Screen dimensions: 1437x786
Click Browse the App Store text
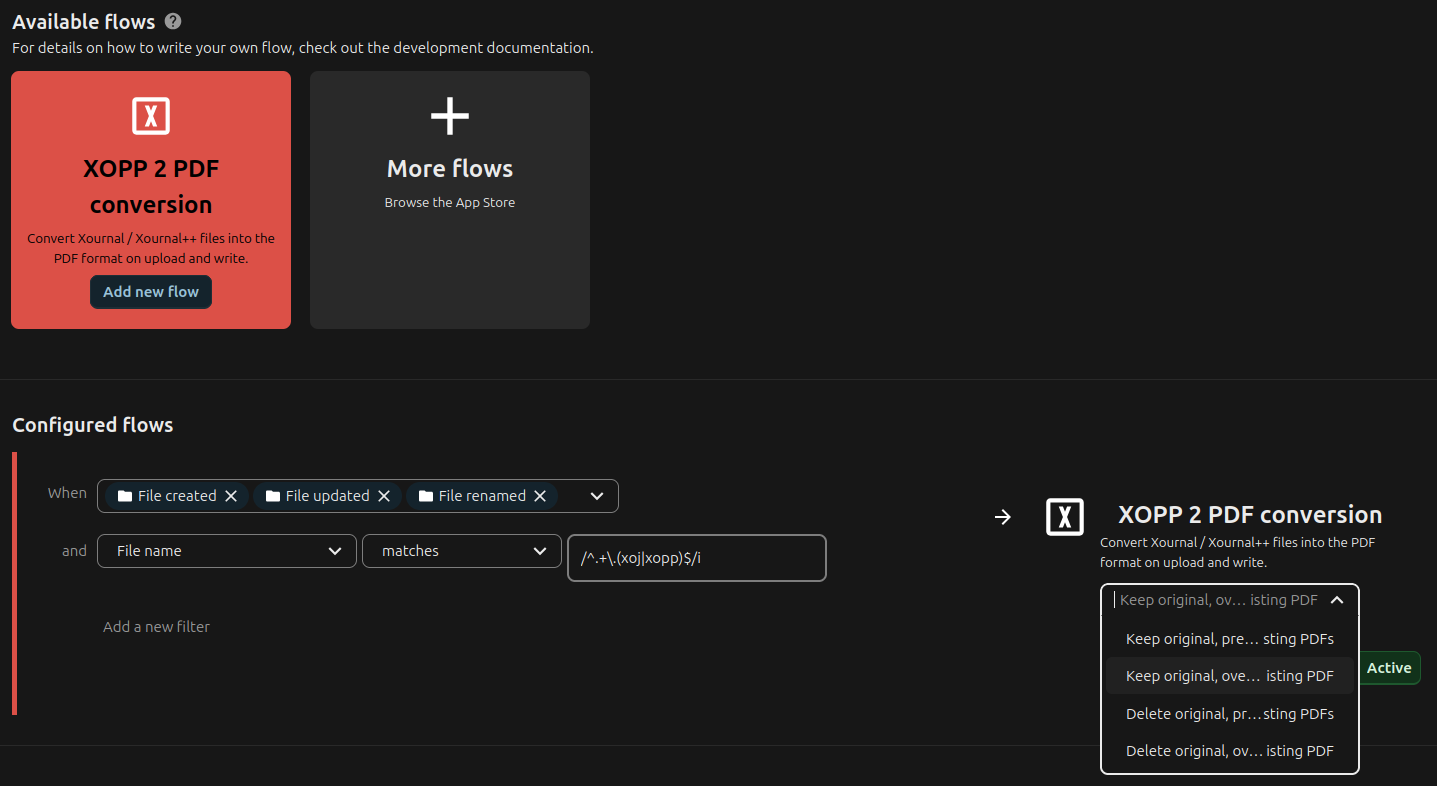450,202
